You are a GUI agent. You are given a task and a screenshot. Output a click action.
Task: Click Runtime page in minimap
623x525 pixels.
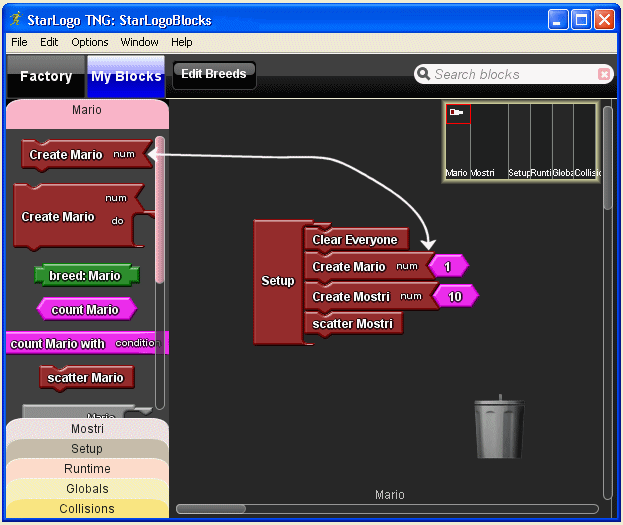click(541, 141)
